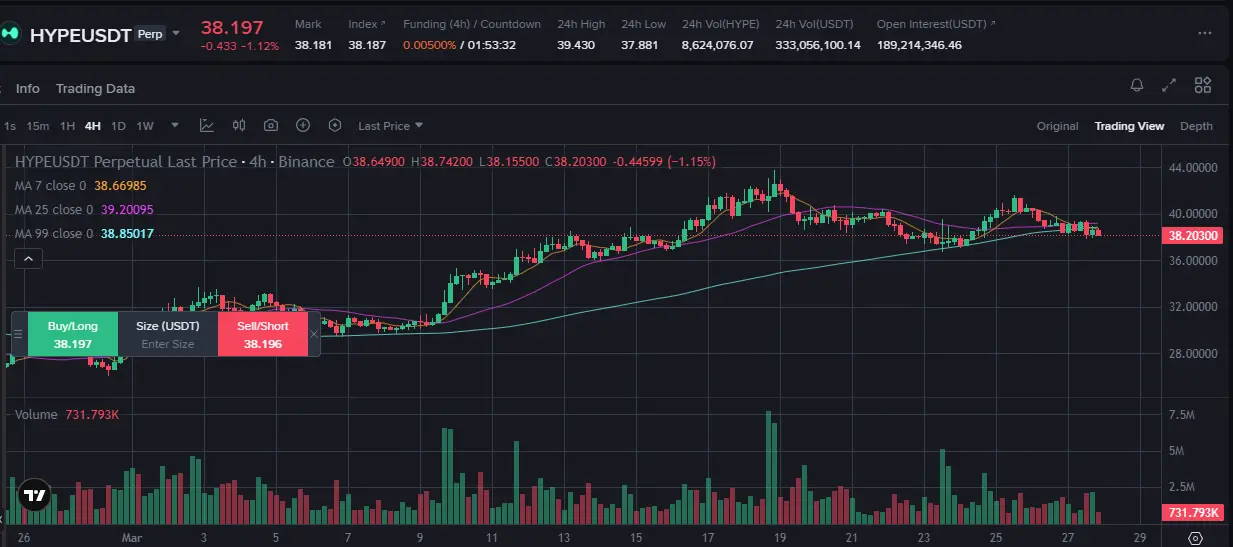Open layout grid widgets icon
This screenshot has width=1233, height=547.
[x=1203, y=85]
